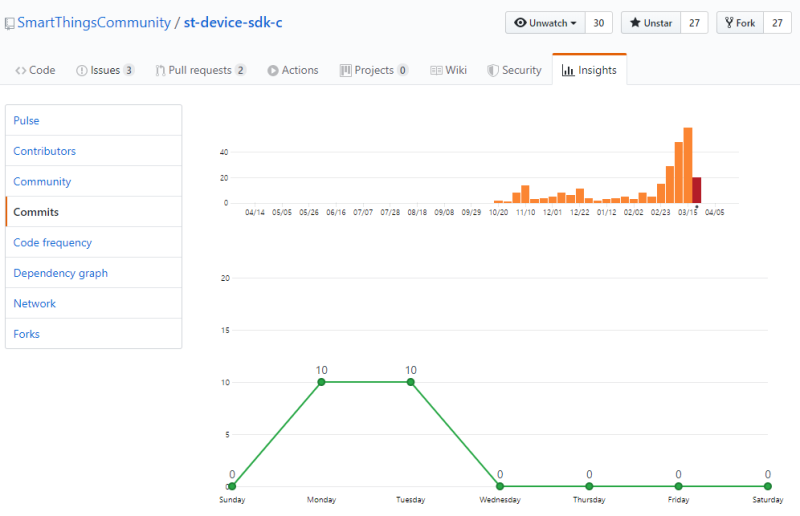
Task: Click the eye icon on Unwatch
Action: point(520,23)
